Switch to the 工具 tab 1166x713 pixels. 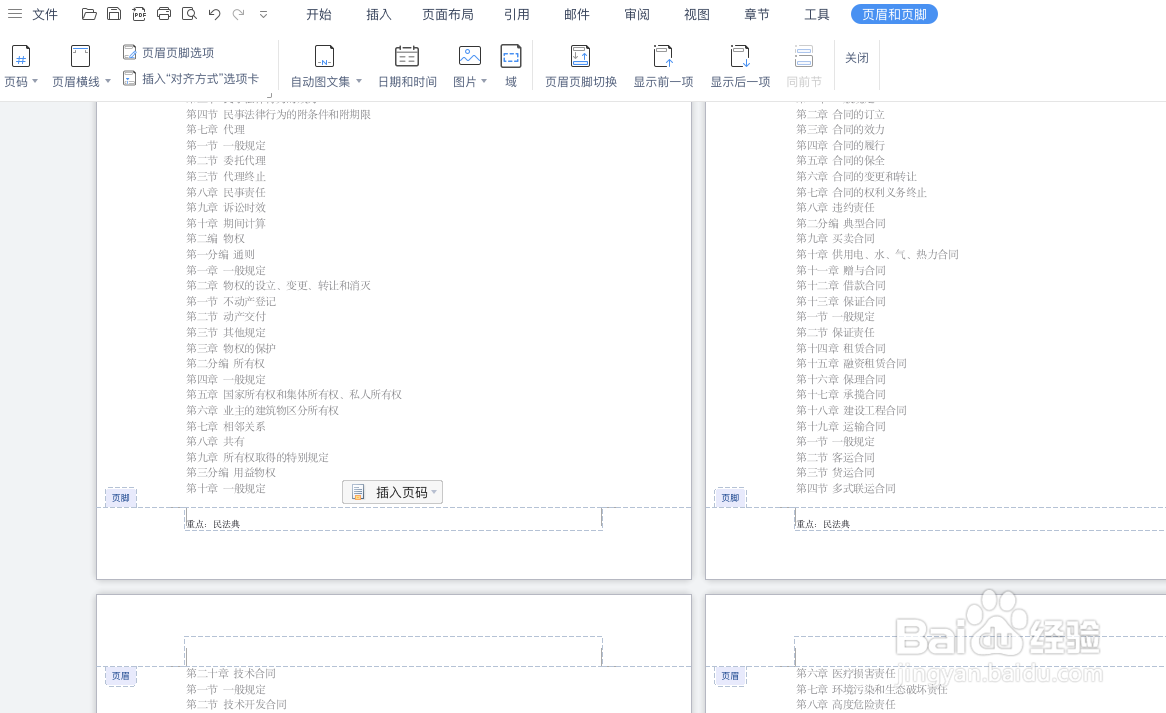[x=816, y=14]
